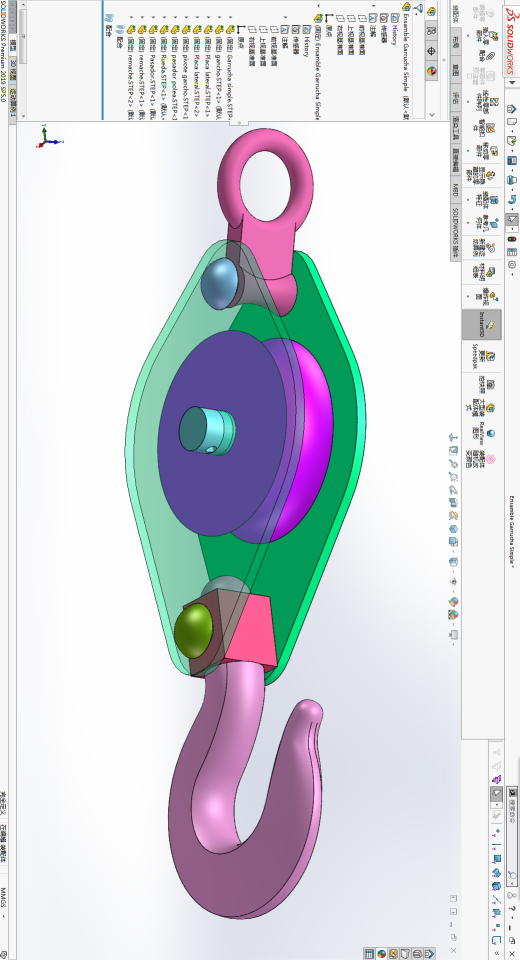Image resolution: width=520 pixels, height=960 pixels.
Task: Click the Rebuild traffic light icon
Action: (x=511, y=239)
